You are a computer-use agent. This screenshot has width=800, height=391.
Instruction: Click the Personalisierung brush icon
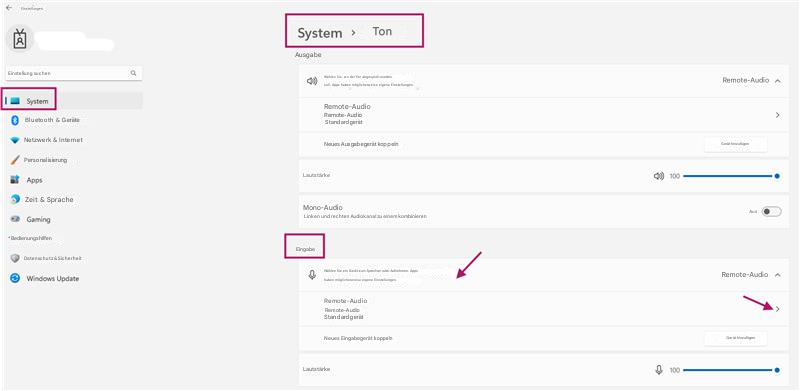point(15,160)
